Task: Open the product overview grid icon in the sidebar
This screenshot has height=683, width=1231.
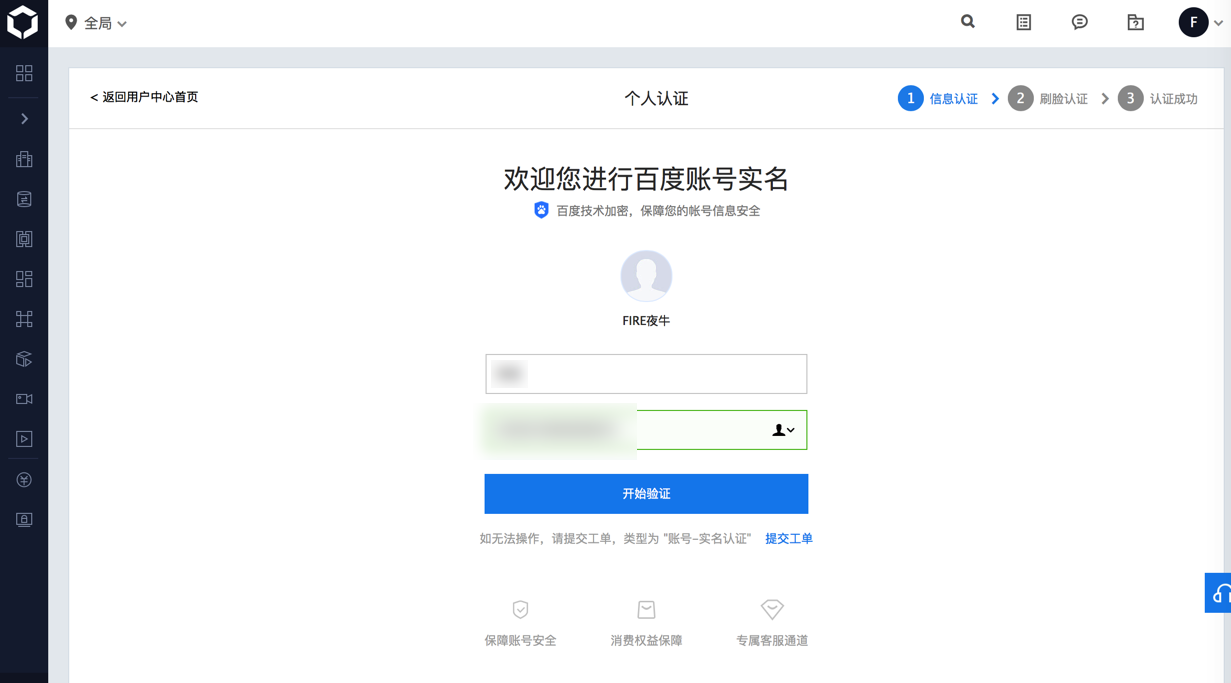Action: click(24, 73)
